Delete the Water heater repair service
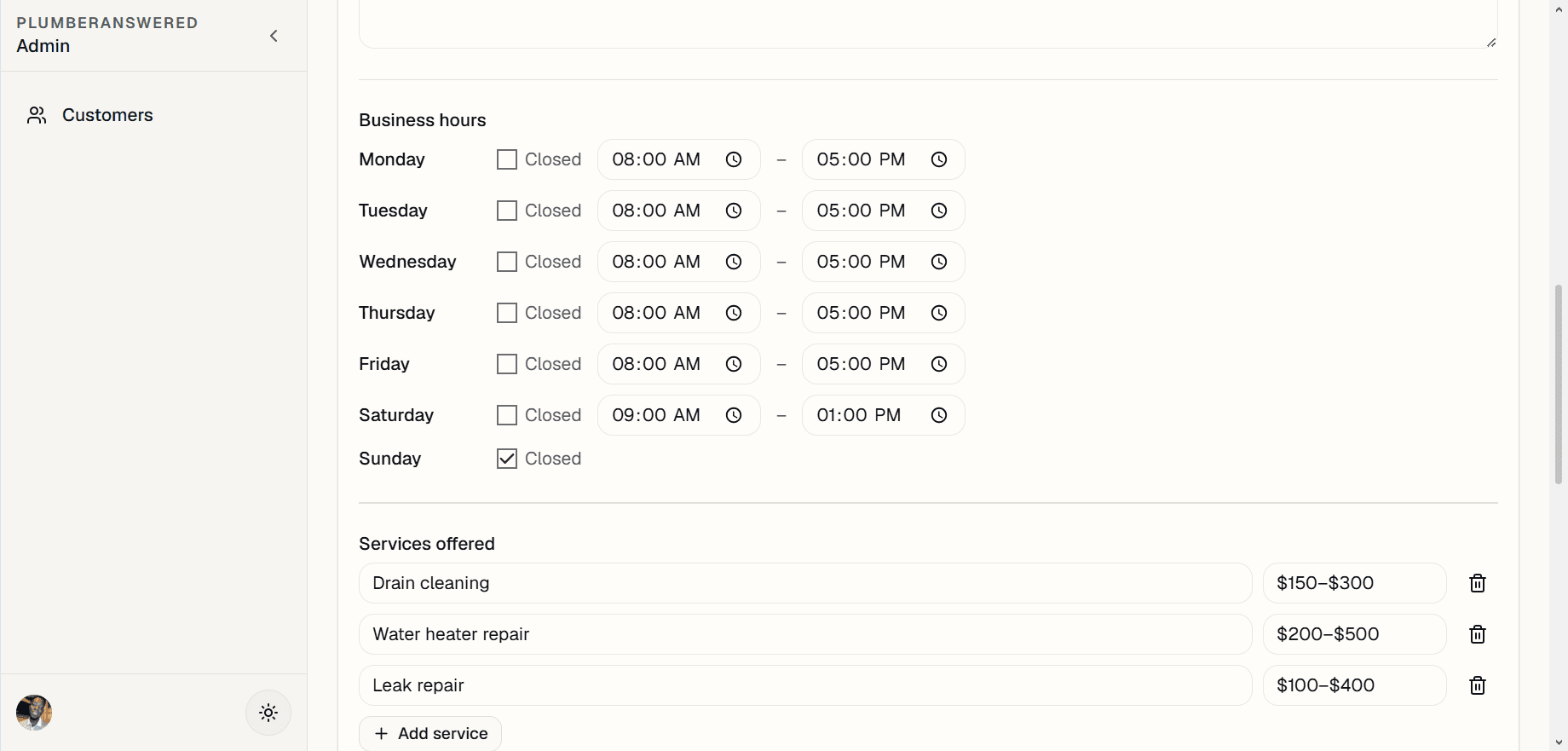 1478,634
